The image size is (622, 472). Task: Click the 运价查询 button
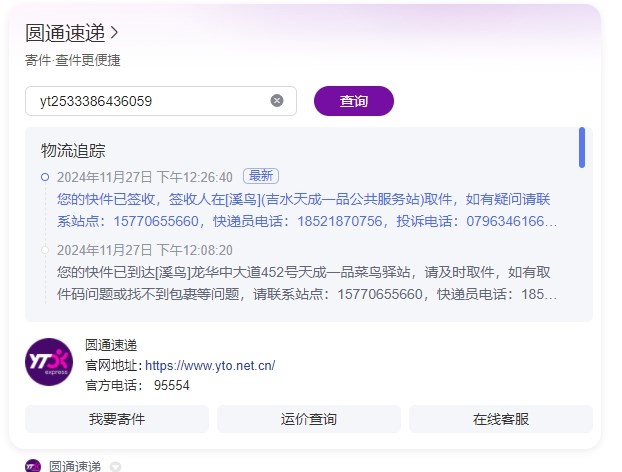[x=309, y=419]
